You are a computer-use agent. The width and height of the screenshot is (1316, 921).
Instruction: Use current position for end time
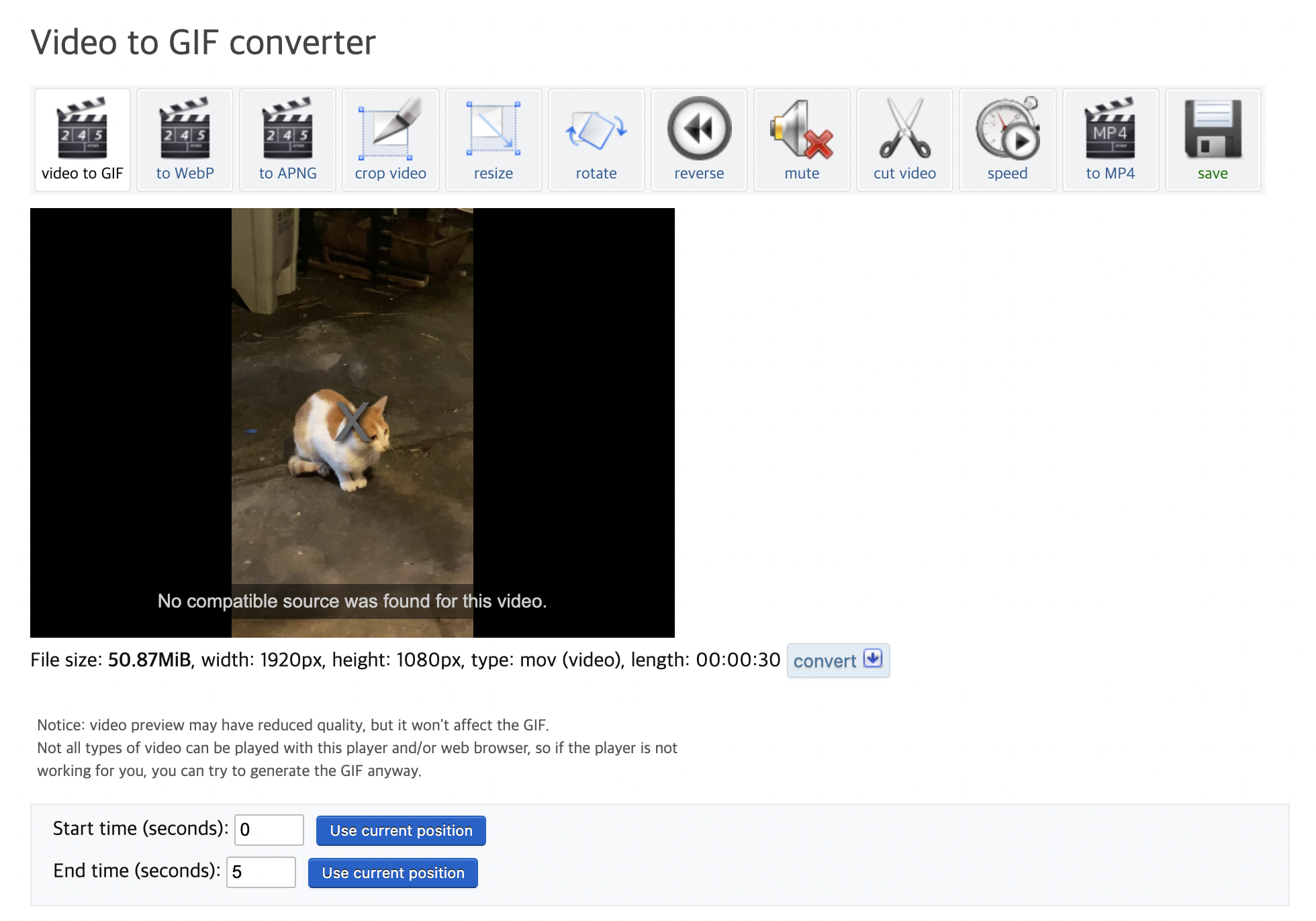coord(393,873)
